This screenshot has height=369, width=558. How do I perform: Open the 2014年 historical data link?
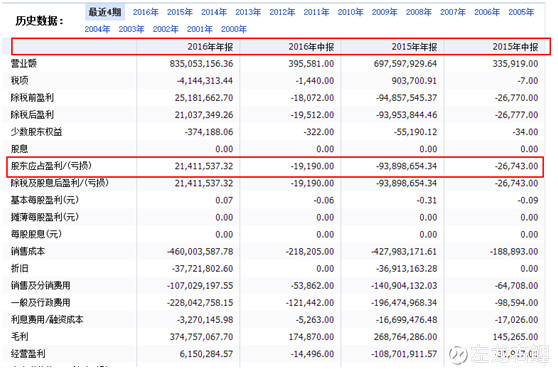[214, 12]
